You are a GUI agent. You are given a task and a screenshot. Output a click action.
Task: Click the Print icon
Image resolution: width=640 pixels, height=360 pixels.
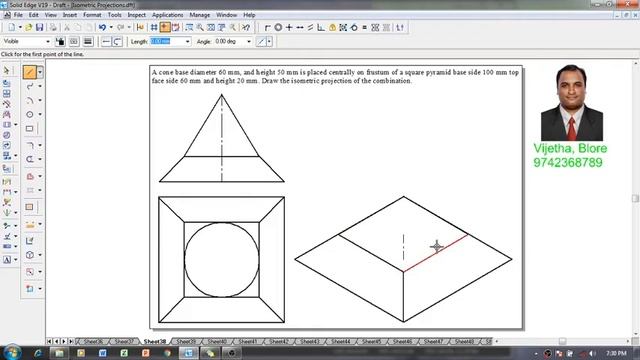point(53,28)
